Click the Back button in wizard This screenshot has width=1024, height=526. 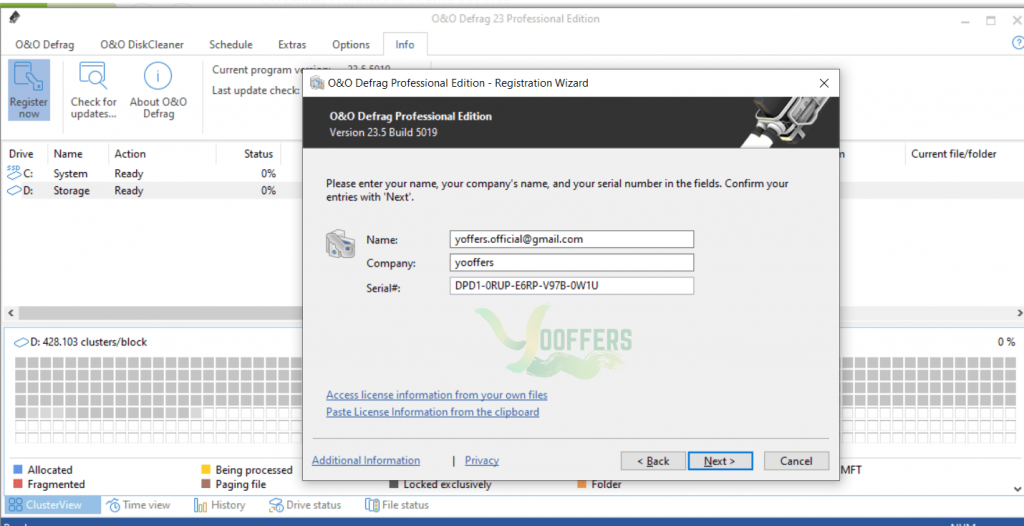tap(653, 461)
